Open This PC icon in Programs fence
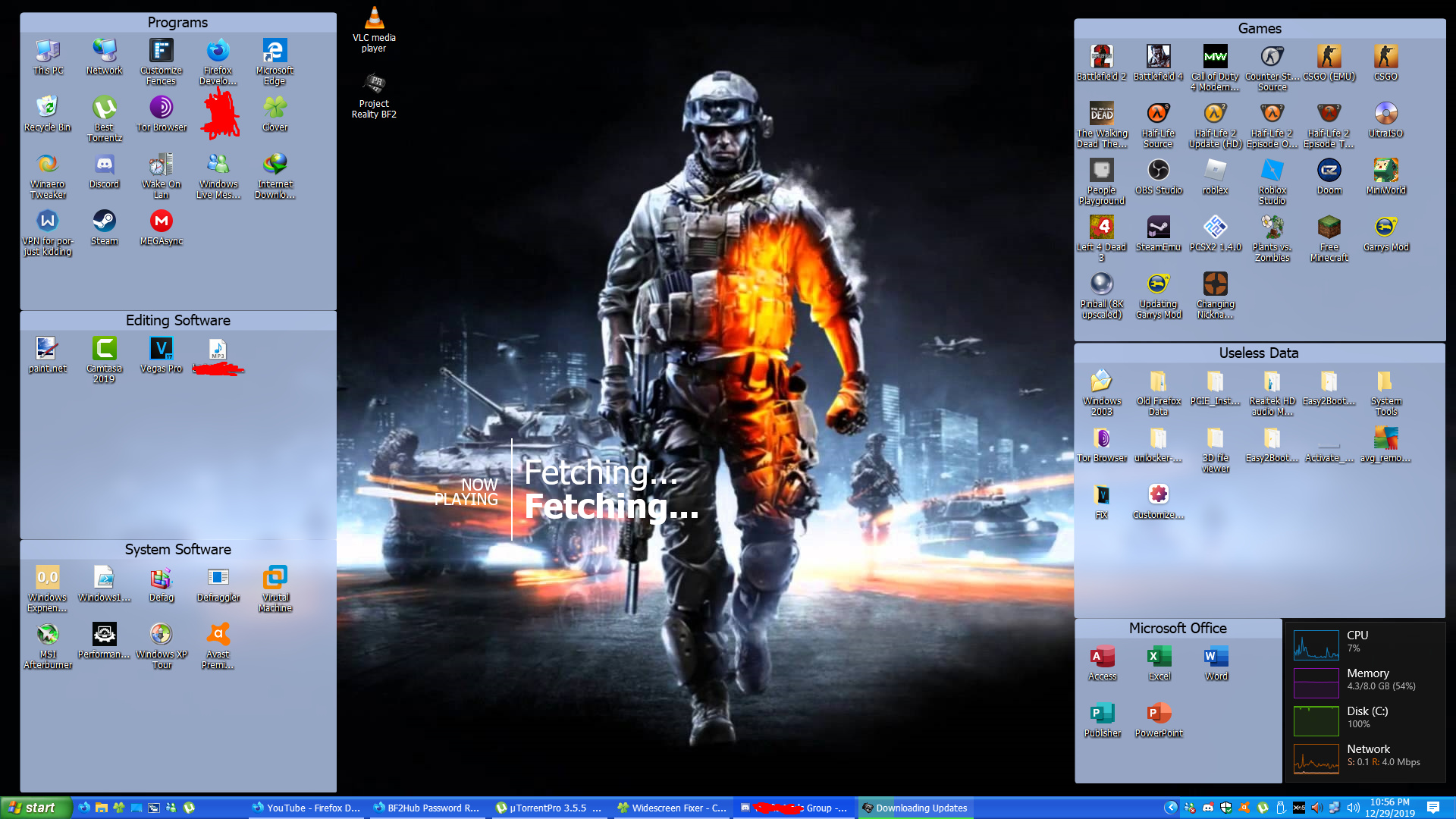 48,57
